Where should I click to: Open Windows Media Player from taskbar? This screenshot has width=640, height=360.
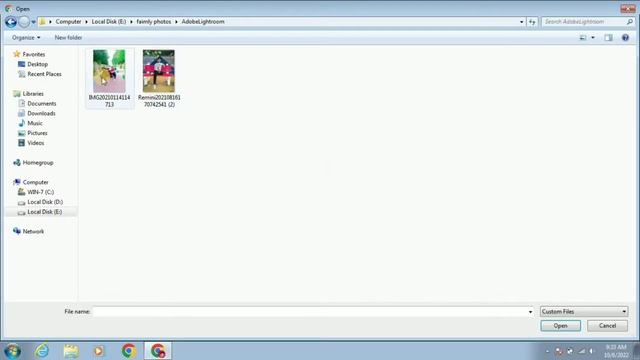tap(99, 351)
